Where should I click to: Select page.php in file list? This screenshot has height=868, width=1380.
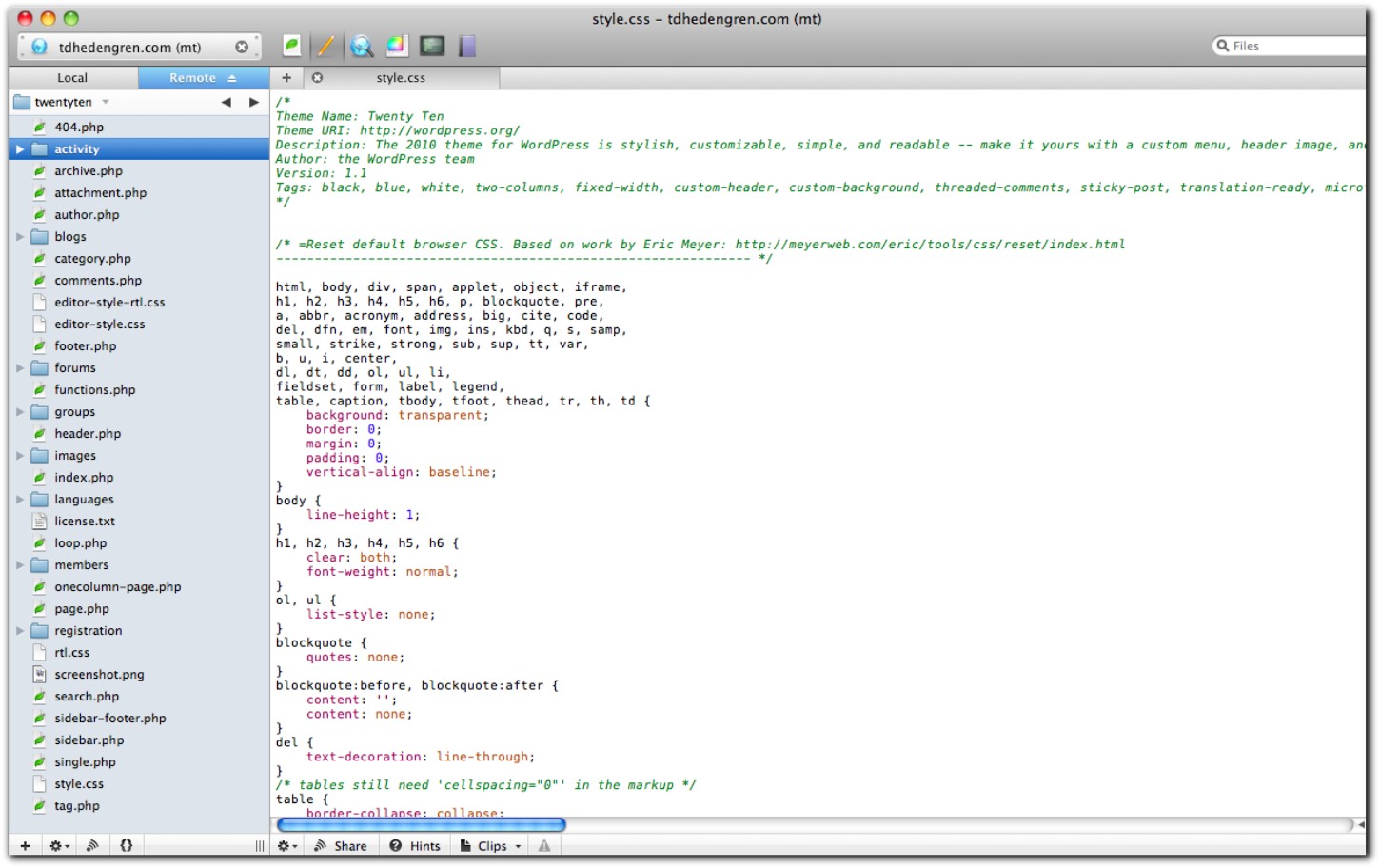[139, 609]
